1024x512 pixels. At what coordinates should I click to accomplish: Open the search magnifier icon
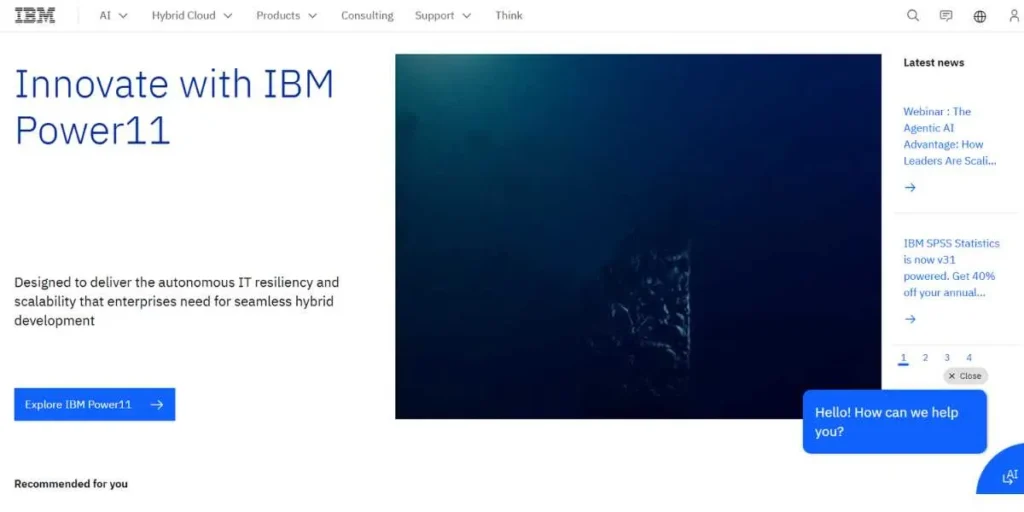[913, 16]
